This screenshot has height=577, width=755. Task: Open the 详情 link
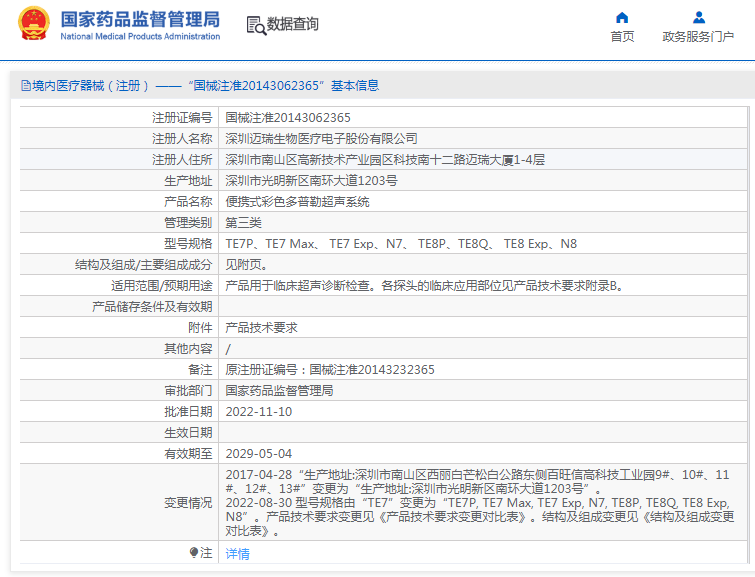(x=237, y=553)
